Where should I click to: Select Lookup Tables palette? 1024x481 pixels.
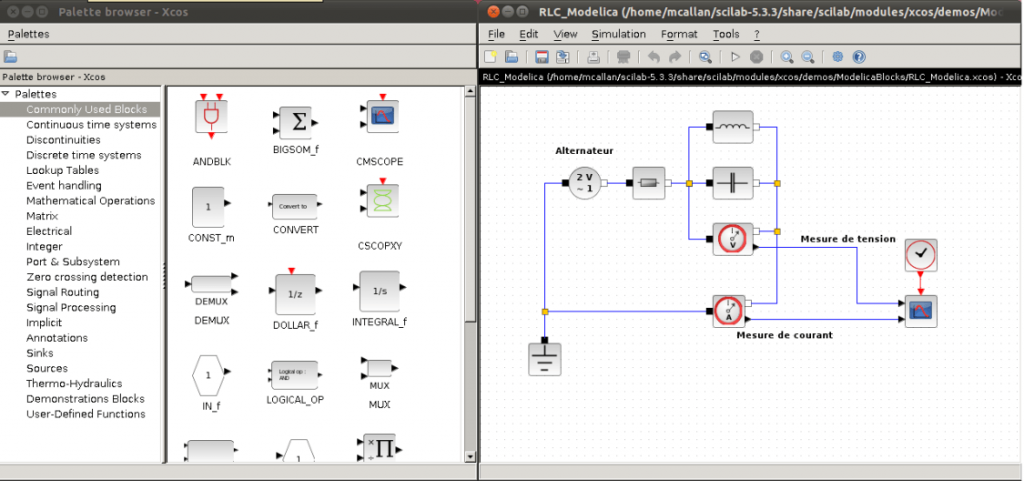pos(63,170)
